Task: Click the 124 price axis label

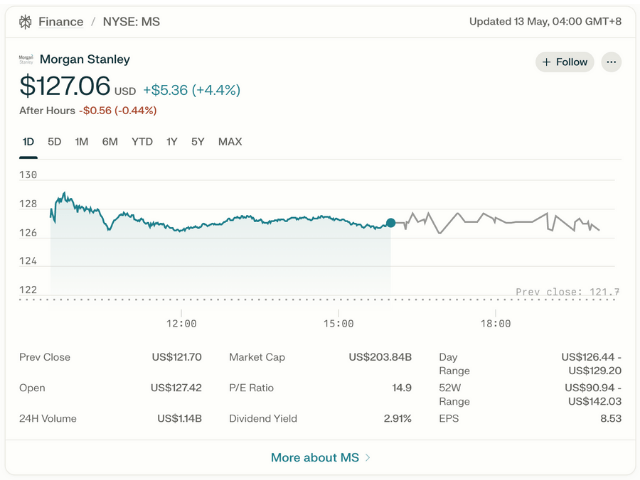Action: pyautogui.click(x=28, y=261)
